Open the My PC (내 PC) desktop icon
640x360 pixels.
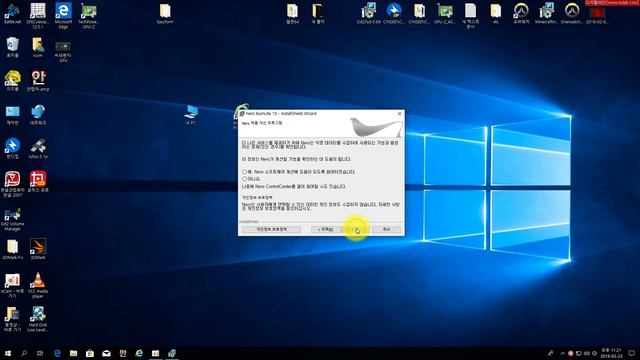[191, 114]
